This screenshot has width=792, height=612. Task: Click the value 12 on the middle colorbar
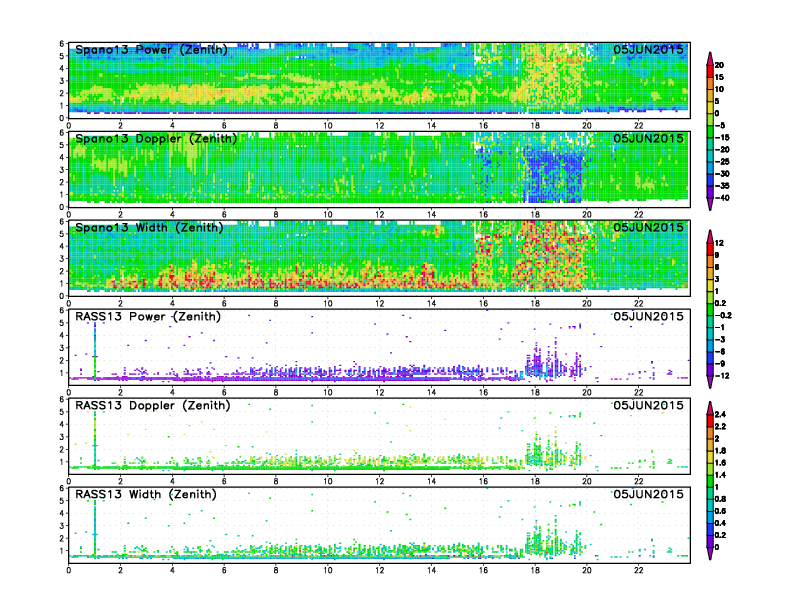(x=719, y=243)
